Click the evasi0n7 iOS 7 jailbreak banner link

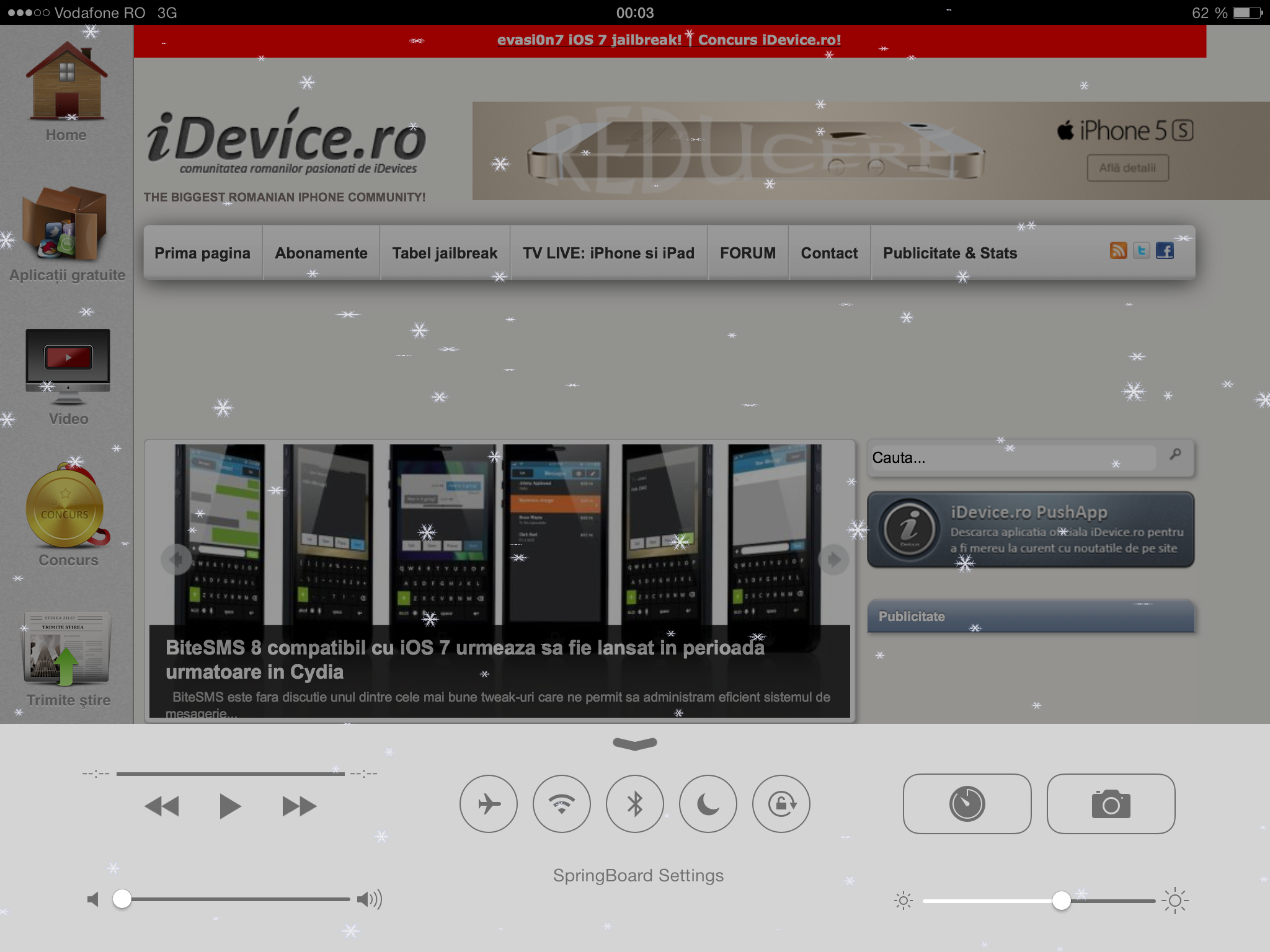pos(590,40)
